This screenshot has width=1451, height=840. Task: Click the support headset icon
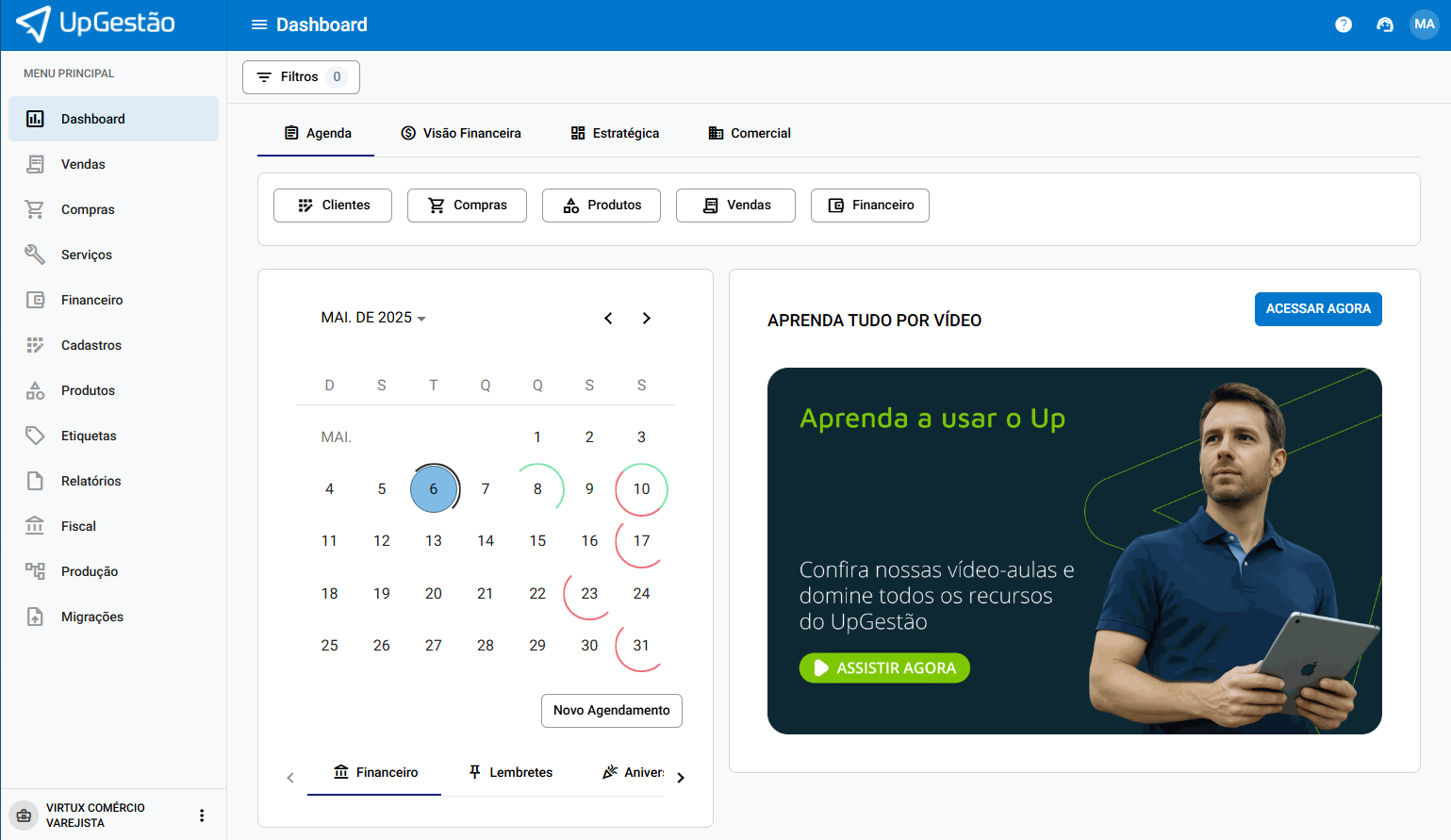[1384, 25]
